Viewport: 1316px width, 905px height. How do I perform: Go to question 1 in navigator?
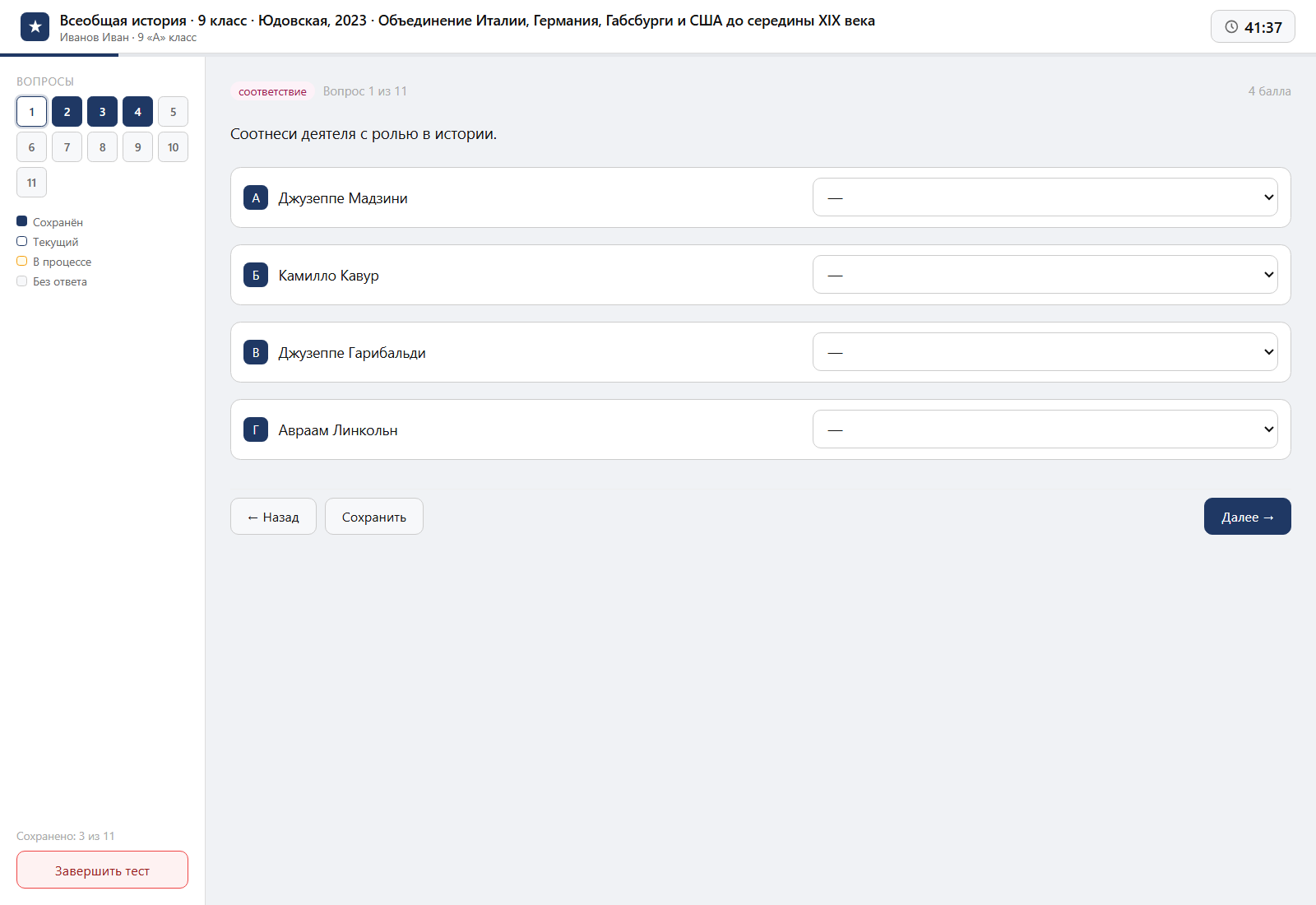31,112
